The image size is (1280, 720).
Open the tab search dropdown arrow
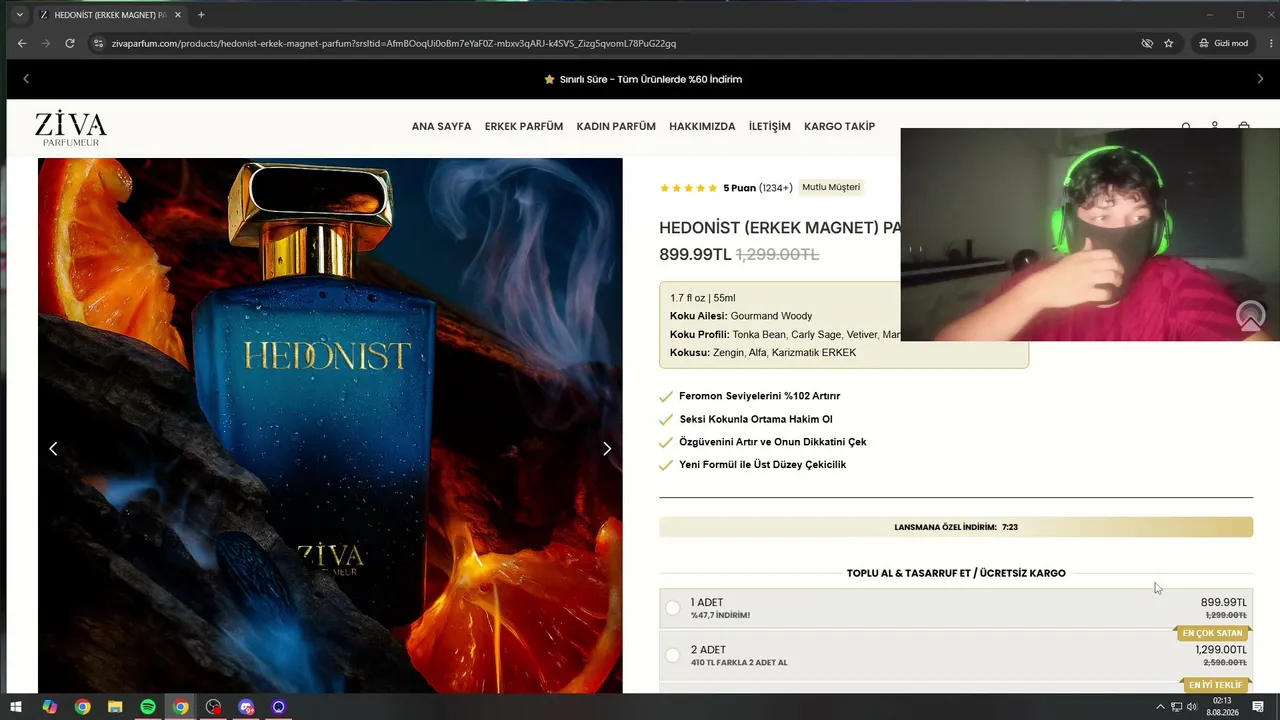(19, 15)
